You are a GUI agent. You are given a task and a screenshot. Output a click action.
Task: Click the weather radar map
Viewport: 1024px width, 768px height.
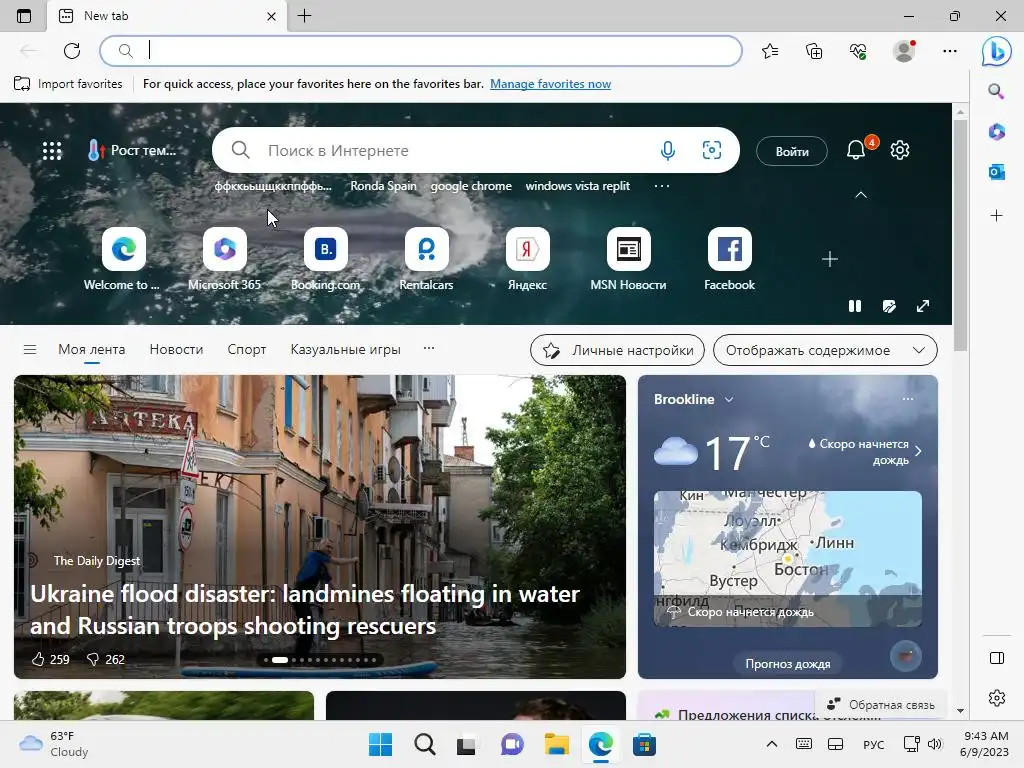[788, 559]
